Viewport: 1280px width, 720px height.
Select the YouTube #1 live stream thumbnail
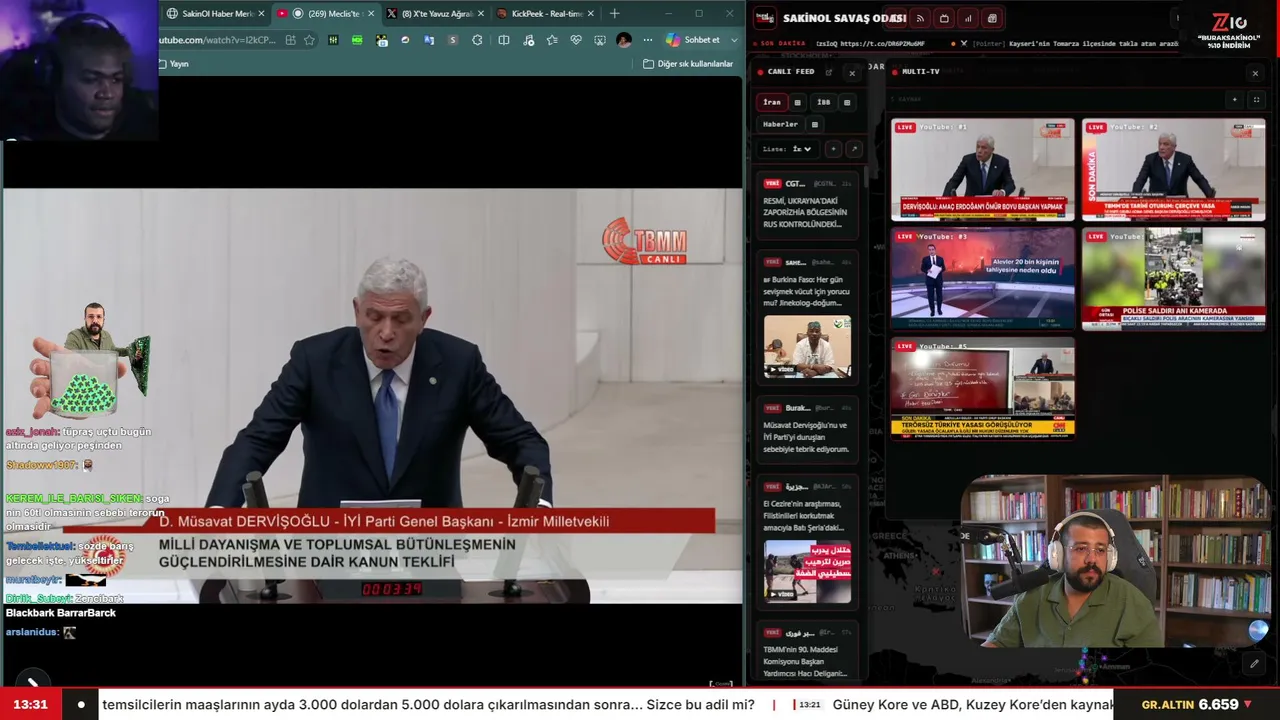coord(983,170)
